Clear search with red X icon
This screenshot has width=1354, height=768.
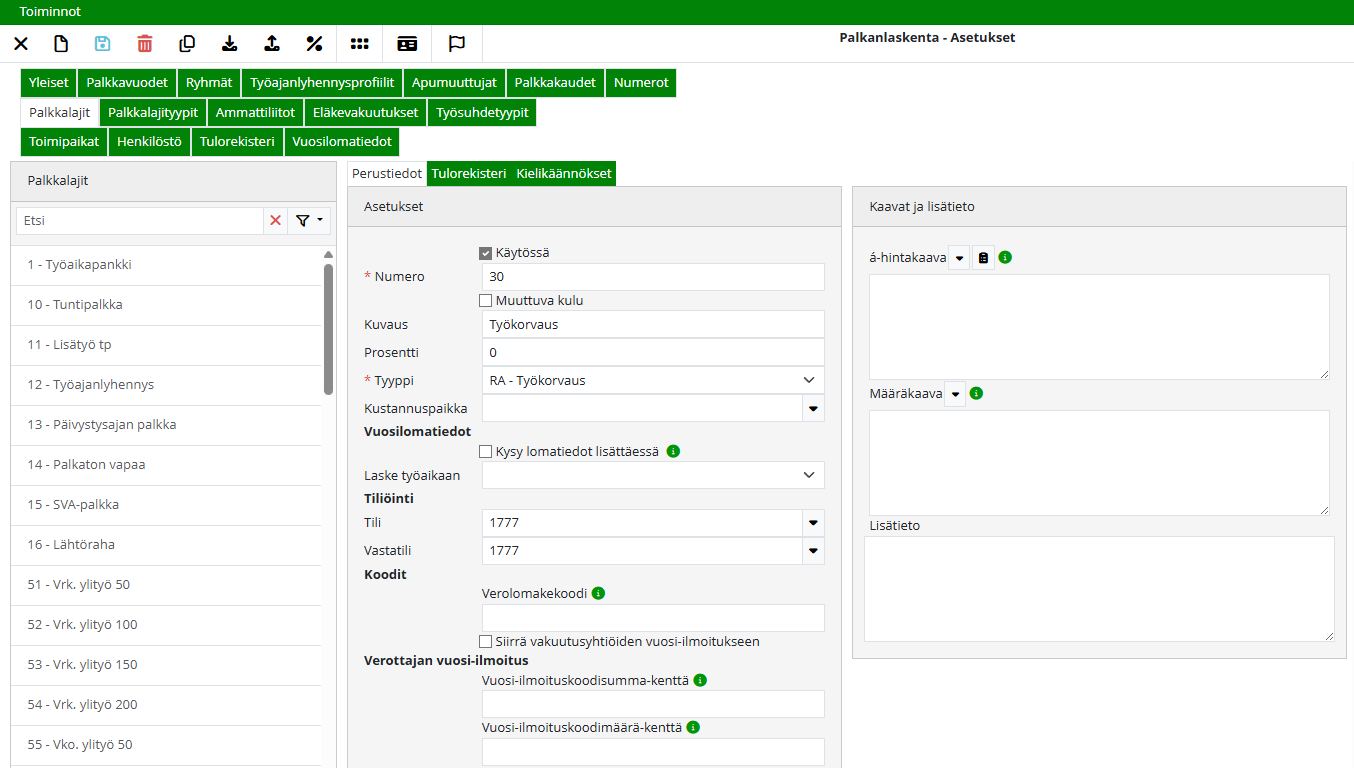pyautogui.click(x=276, y=221)
